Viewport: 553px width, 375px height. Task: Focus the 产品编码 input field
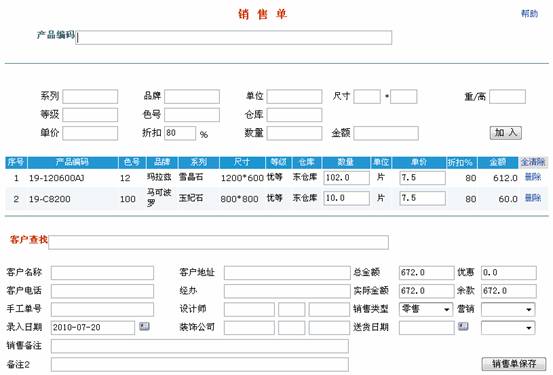(x=234, y=38)
